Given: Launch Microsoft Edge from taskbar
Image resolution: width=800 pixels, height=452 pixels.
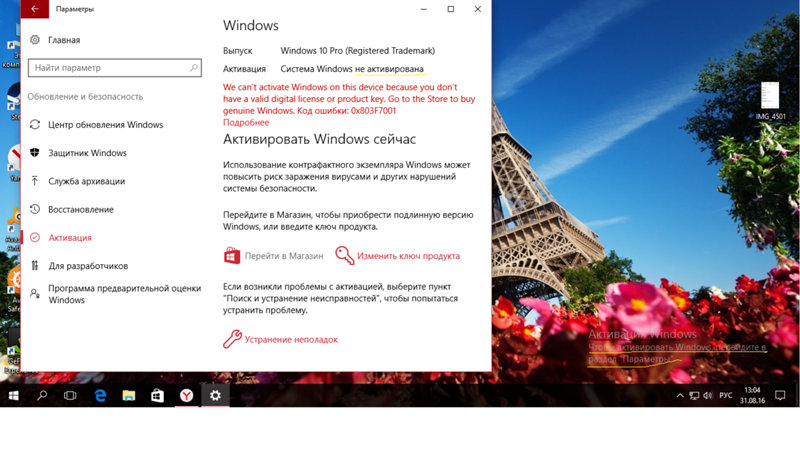Looking at the screenshot, I should [x=101, y=395].
